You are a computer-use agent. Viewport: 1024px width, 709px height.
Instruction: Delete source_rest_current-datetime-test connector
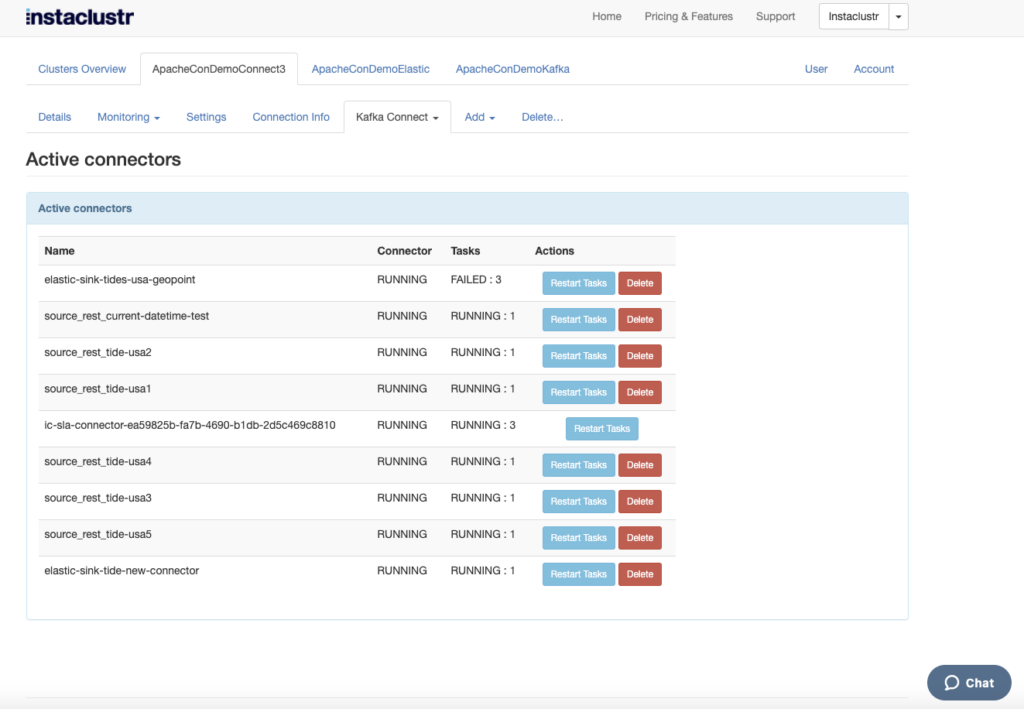[x=640, y=319]
